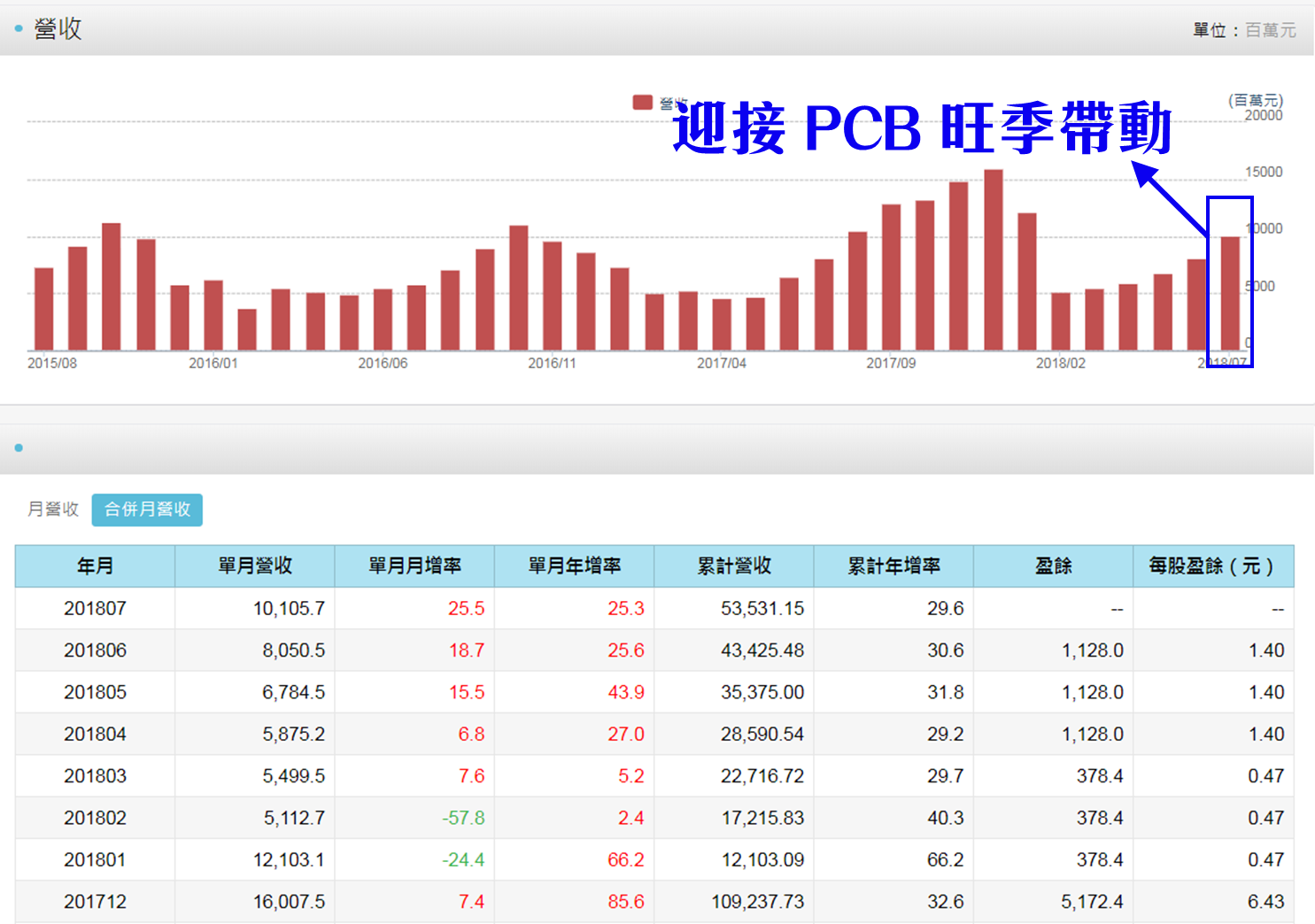This screenshot has height=924, width=1315.
Task: Click the 單位：百萬元 label at top right
Action: 1245,29
